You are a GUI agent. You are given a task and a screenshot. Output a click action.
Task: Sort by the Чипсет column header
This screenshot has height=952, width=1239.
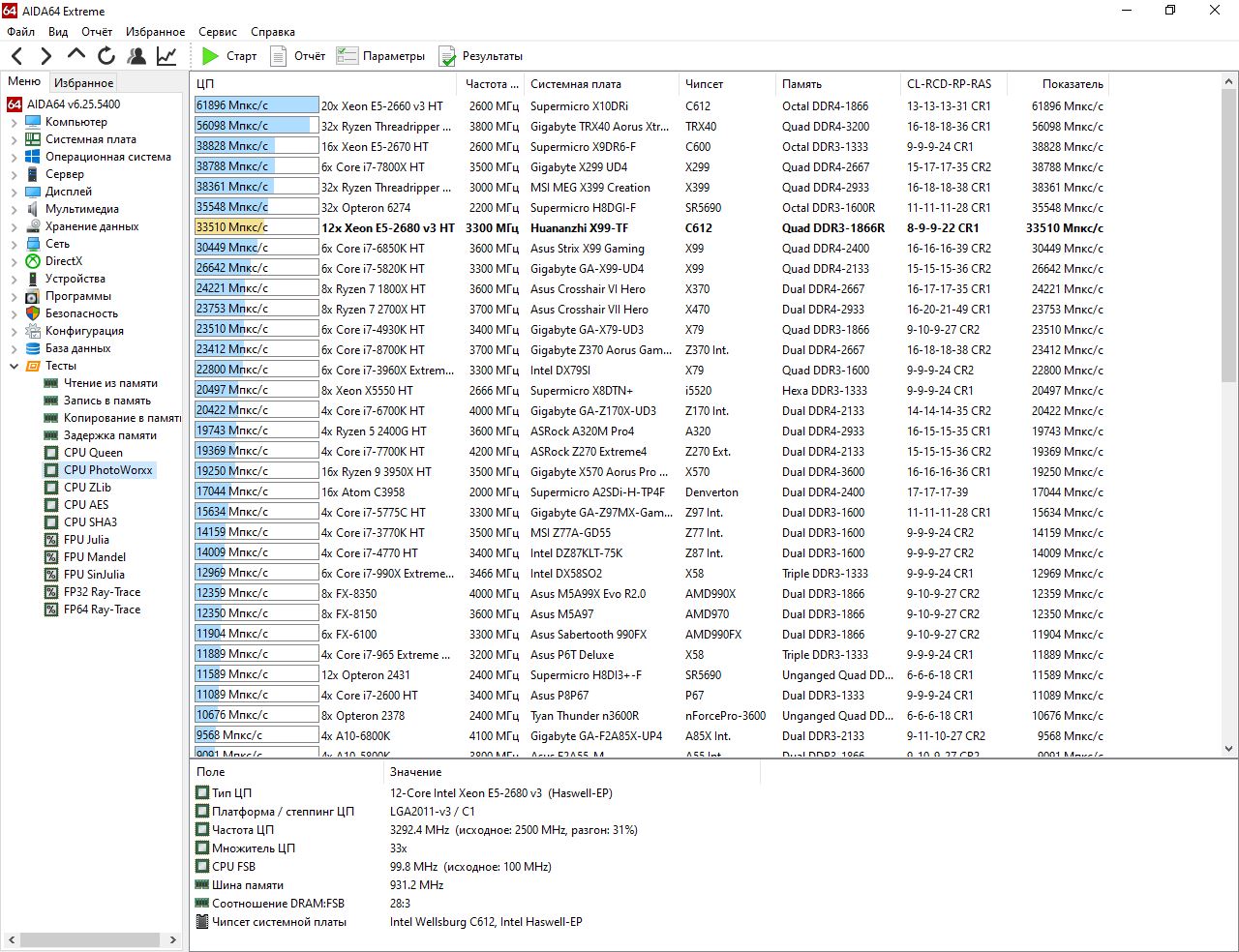726,84
